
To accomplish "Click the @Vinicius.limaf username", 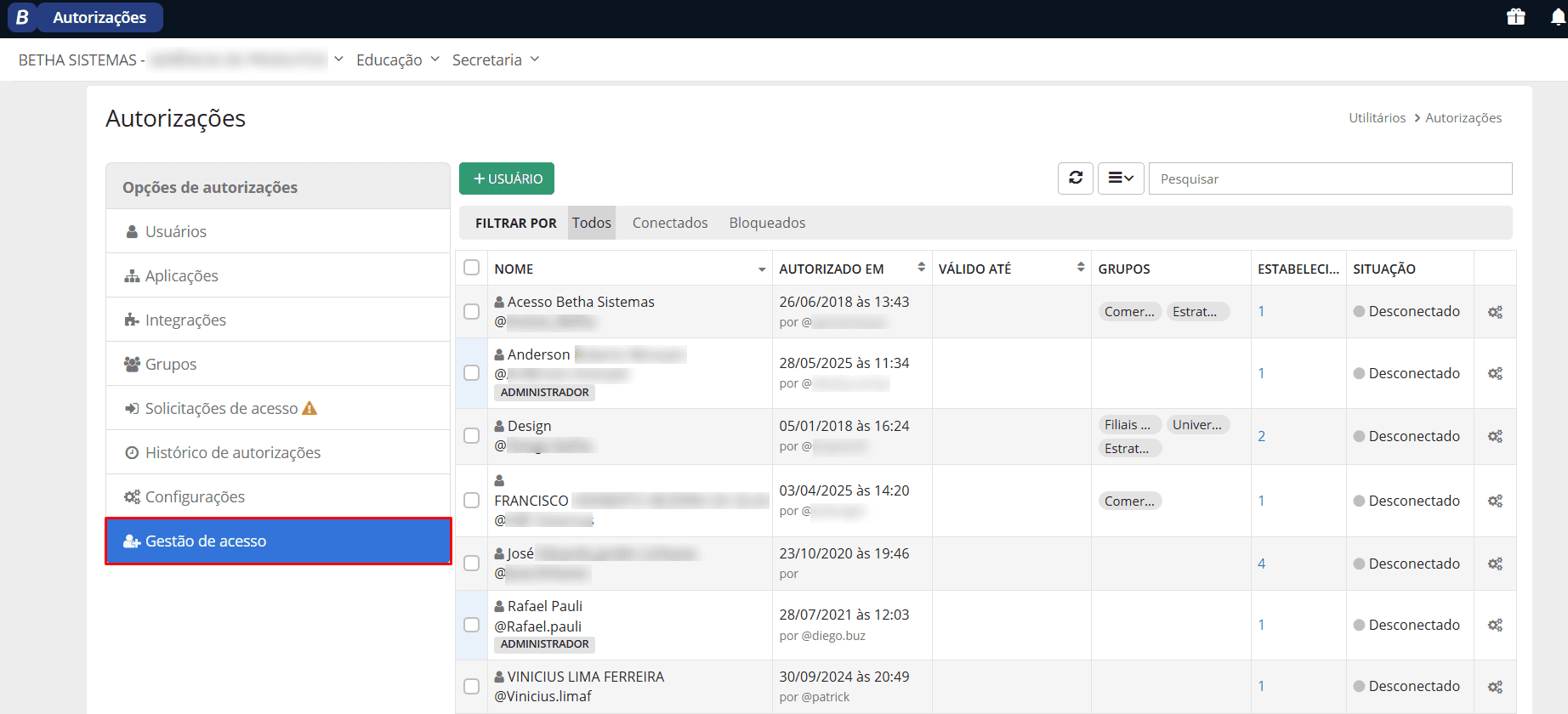I will (x=543, y=696).
